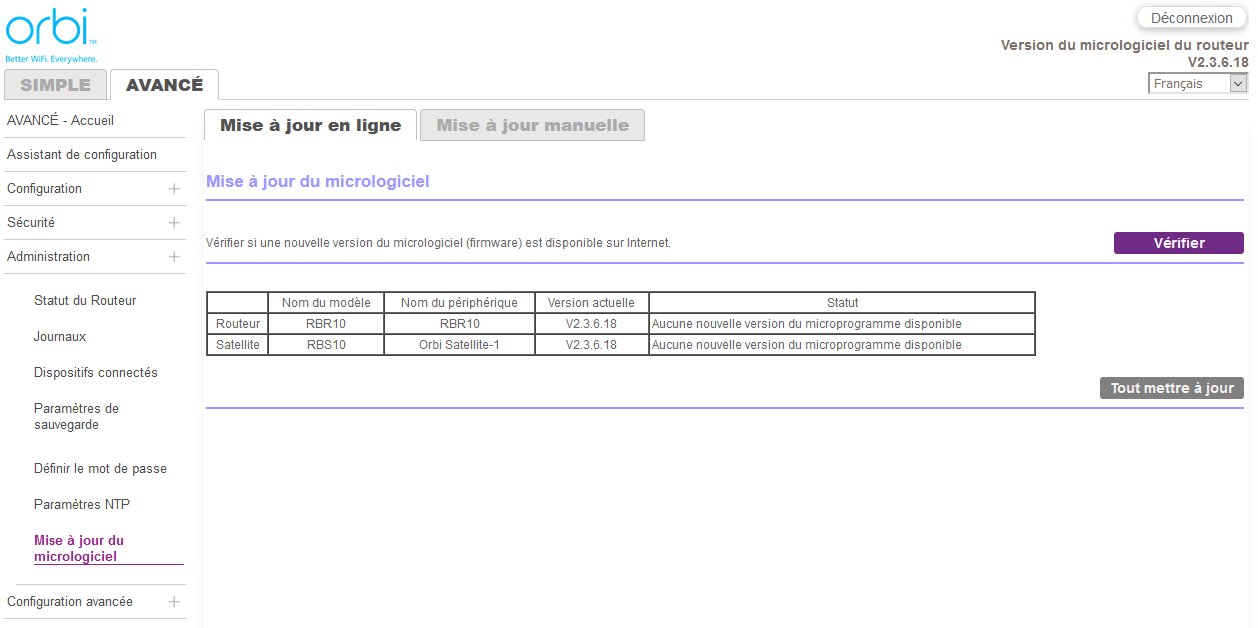Launch the Assistant de configuration
Viewport: 1258px width, 628px height.
[x=82, y=155]
